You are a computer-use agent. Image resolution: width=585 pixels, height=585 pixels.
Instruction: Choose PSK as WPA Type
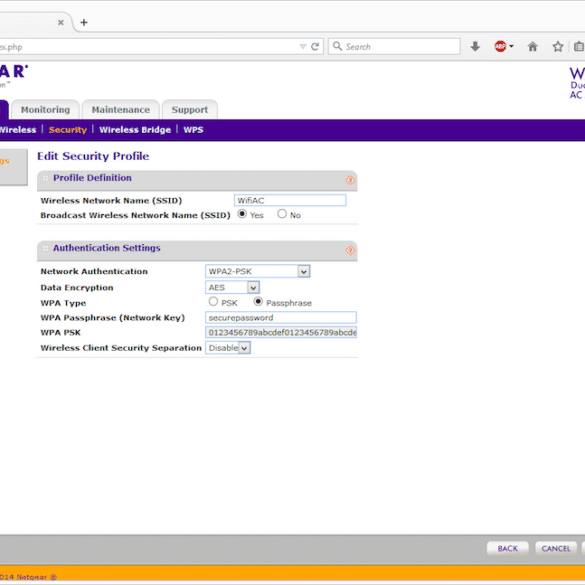coord(213,301)
